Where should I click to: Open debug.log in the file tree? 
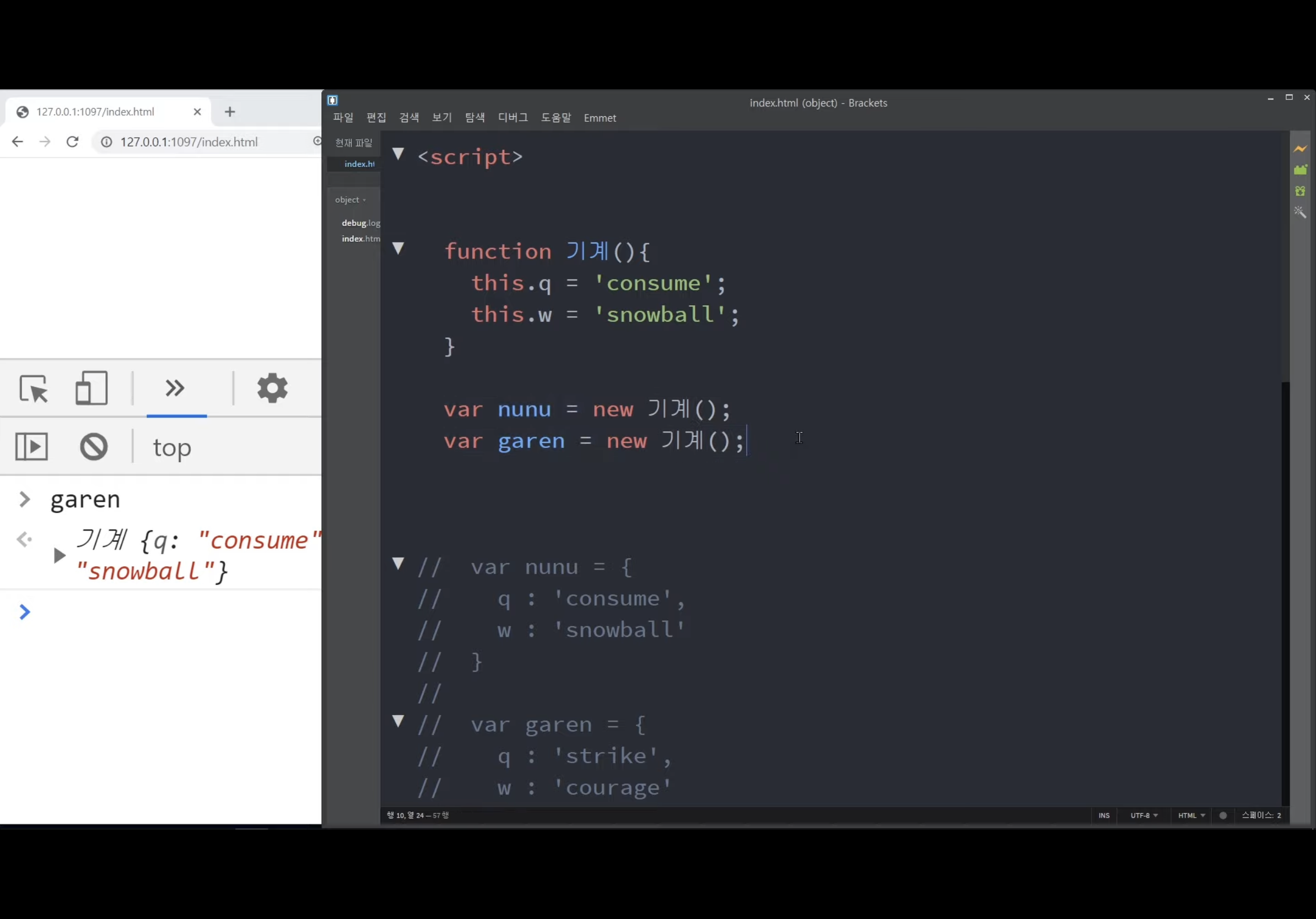360,223
